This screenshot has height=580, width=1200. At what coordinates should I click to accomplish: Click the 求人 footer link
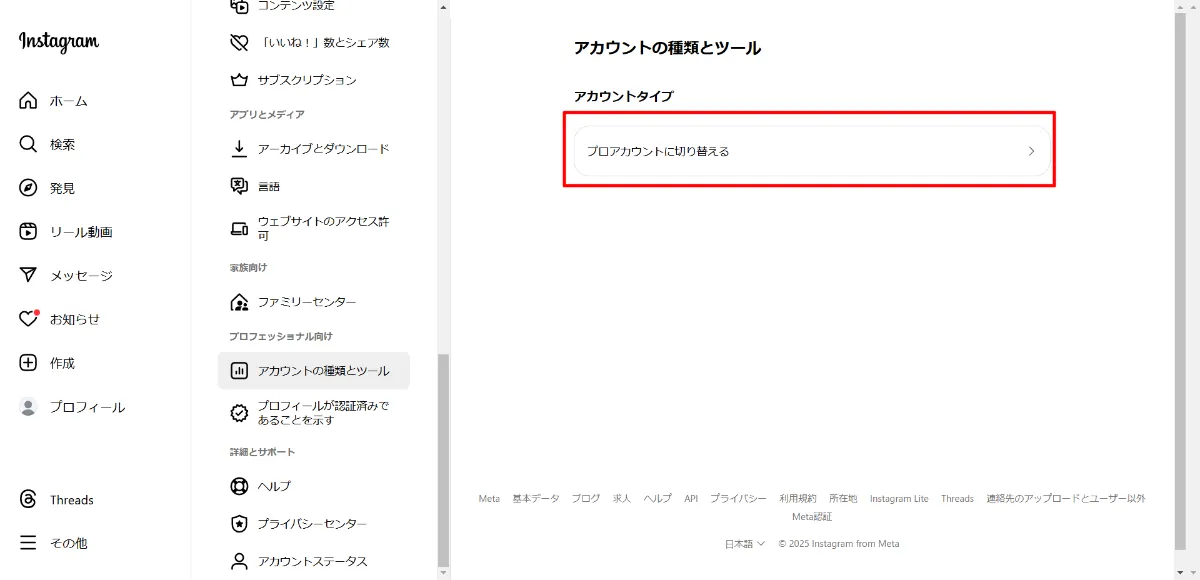(622, 498)
